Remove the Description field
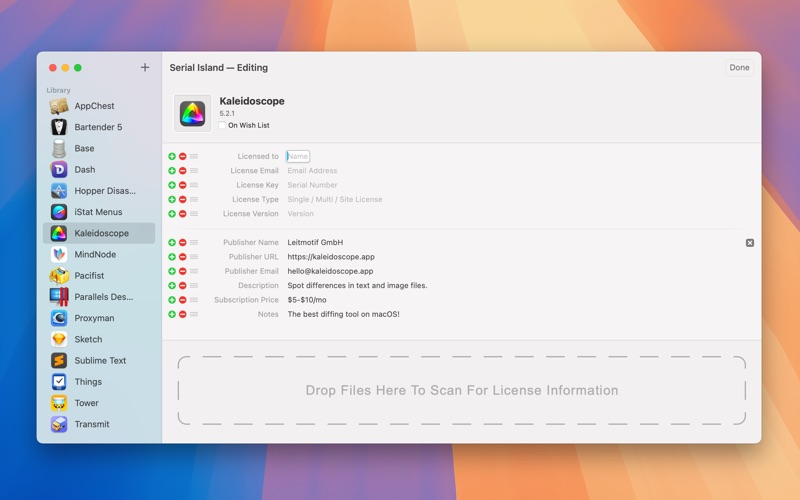The image size is (800, 500). pyautogui.click(x=183, y=285)
